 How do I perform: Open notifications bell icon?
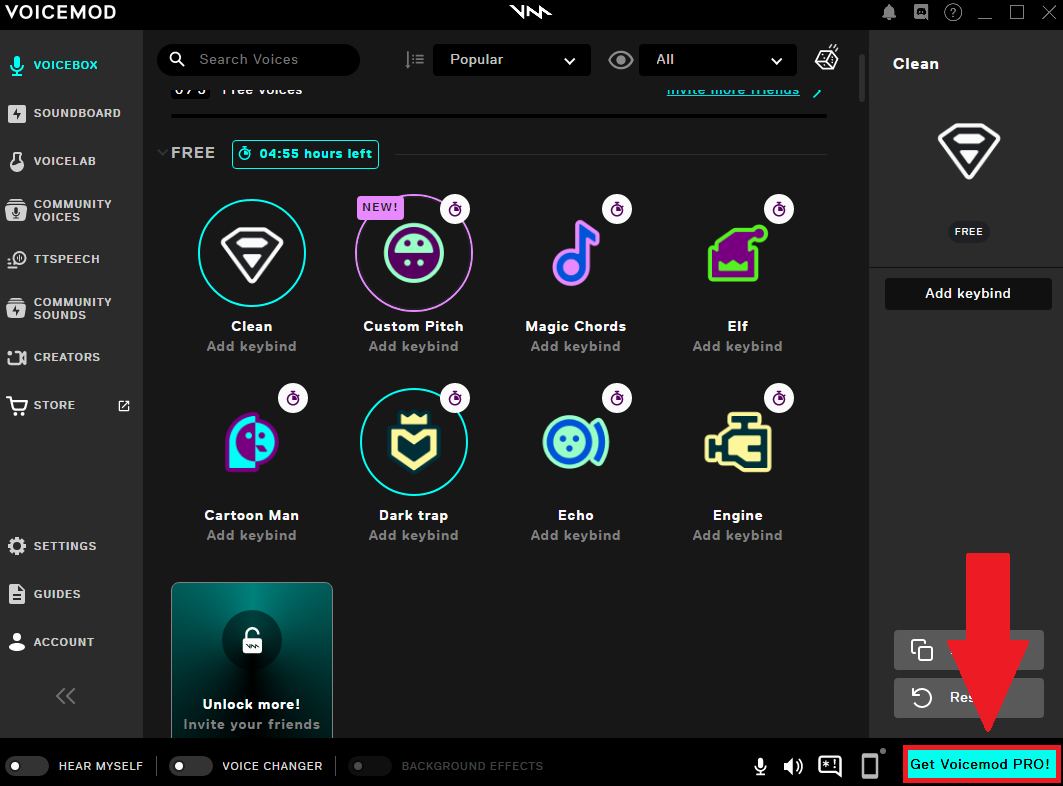889,12
